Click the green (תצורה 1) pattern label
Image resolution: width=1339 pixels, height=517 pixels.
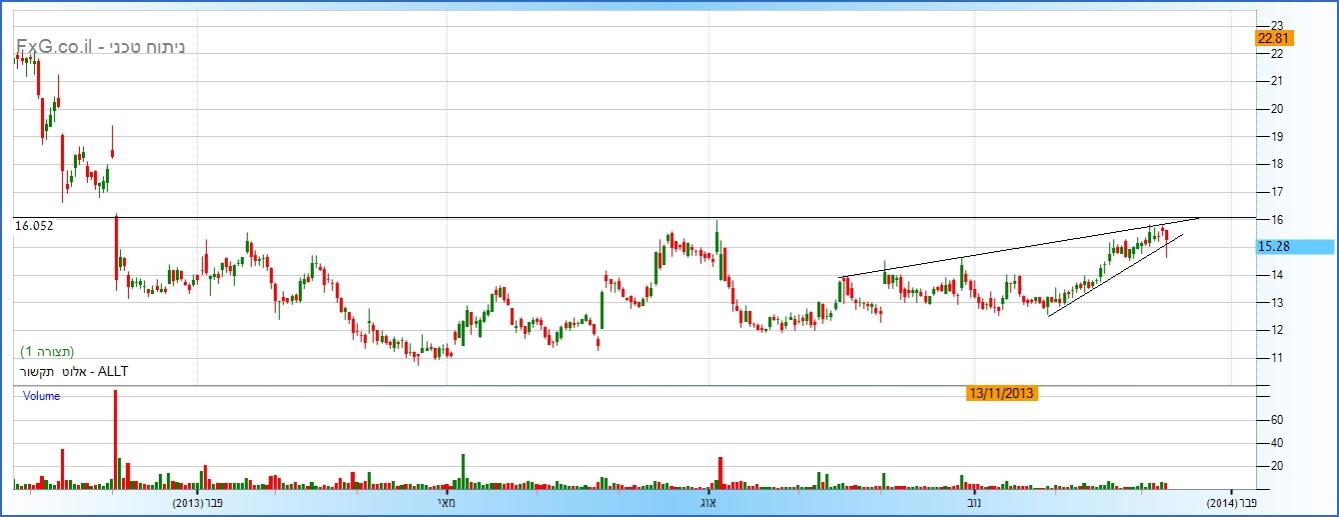[x=48, y=352]
